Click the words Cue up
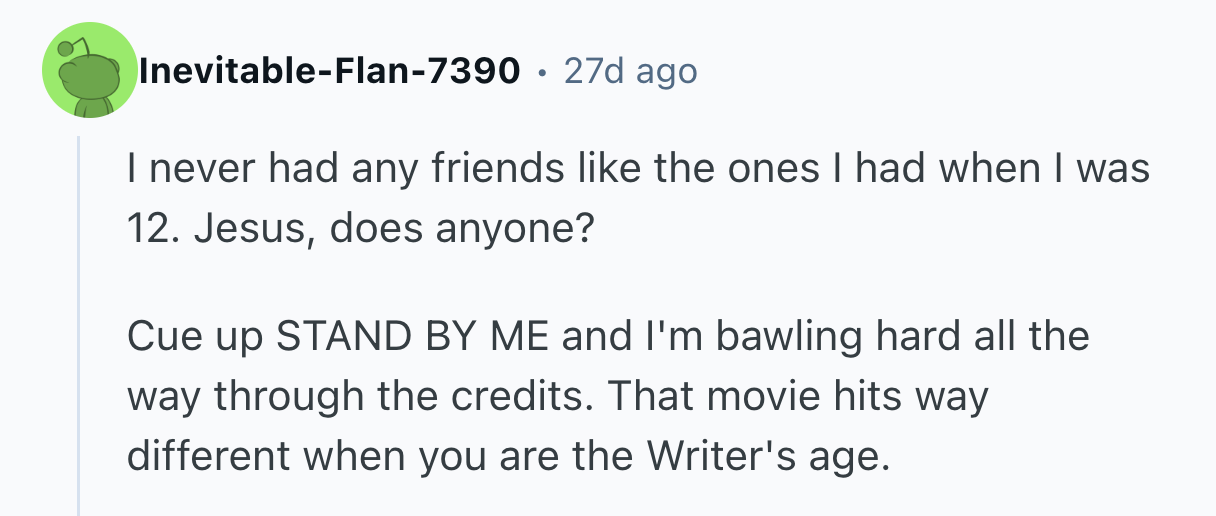The image size is (1216, 516). pos(191,335)
